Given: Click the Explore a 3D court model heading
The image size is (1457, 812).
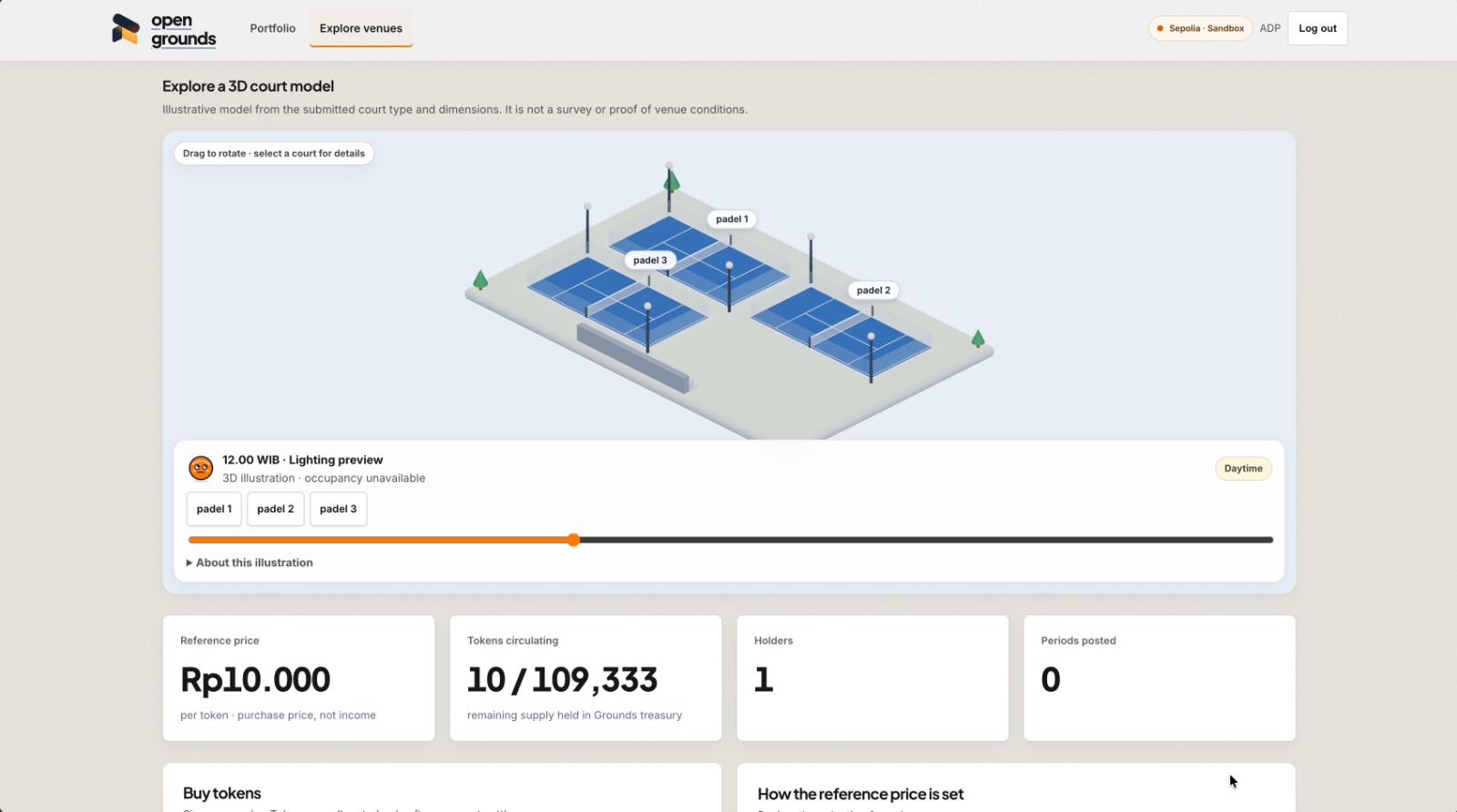Looking at the screenshot, I should [248, 86].
